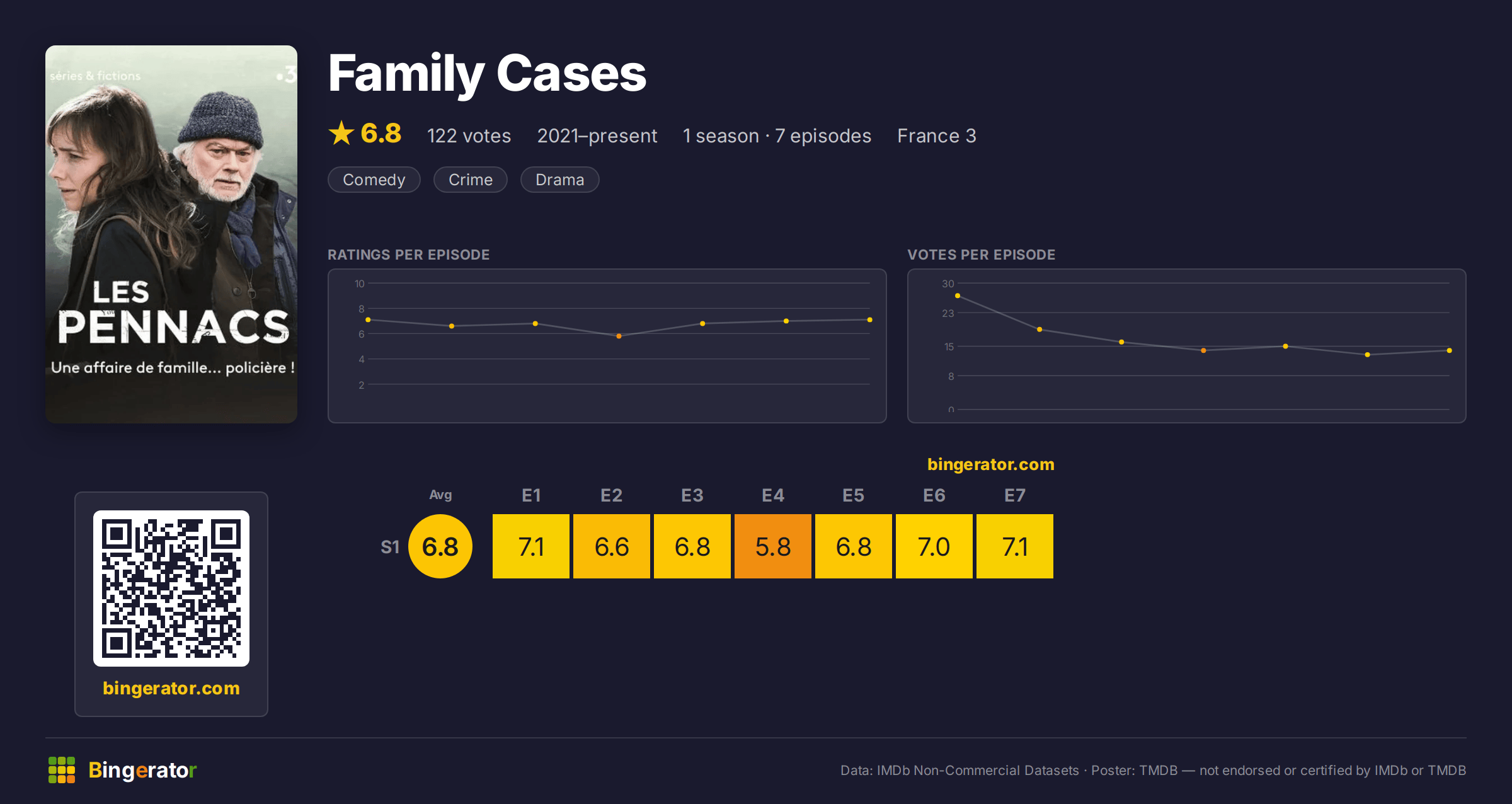Select the Drama genre tag
This screenshot has height=804, width=1512.
click(x=559, y=180)
